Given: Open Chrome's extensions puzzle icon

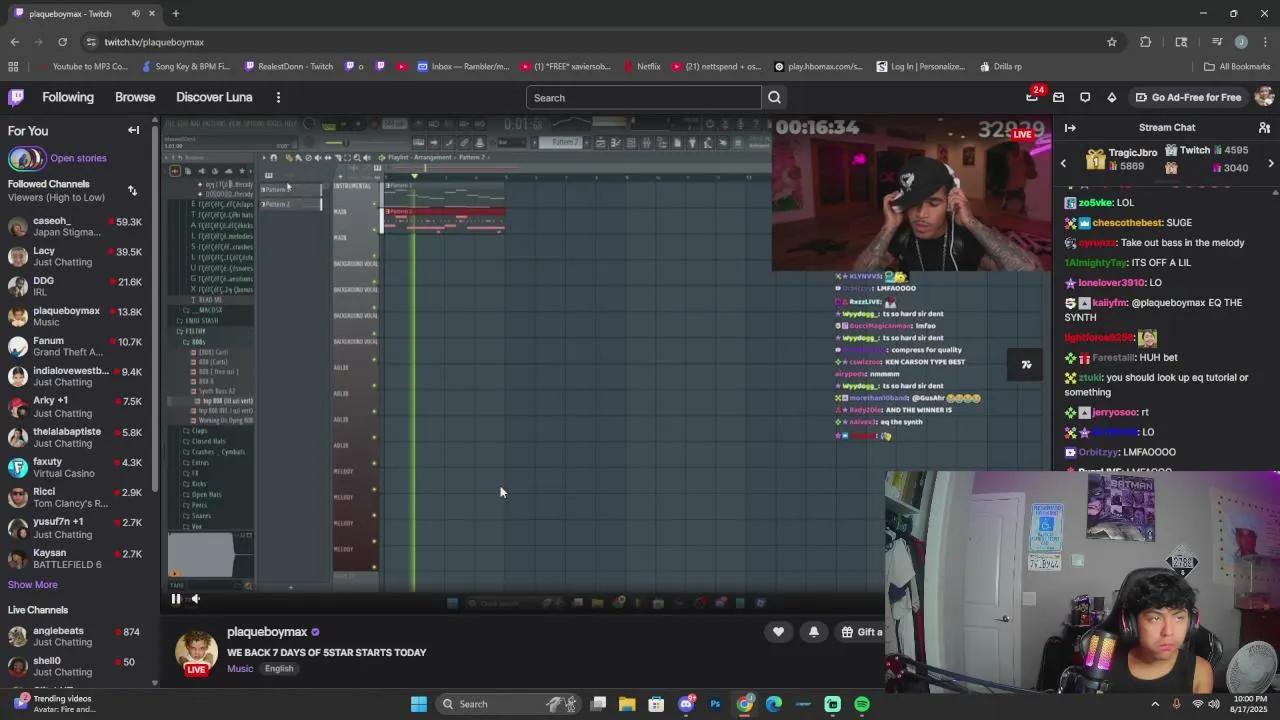Looking at the screenshot, I should click(x=1146, y=42).
